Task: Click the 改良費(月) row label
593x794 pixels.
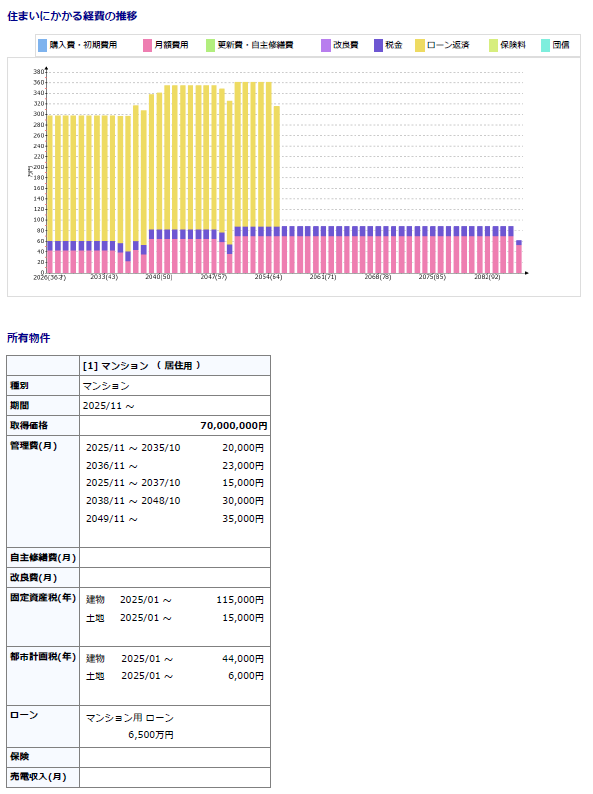Action: pyautogui.click(x=33, y=577)
